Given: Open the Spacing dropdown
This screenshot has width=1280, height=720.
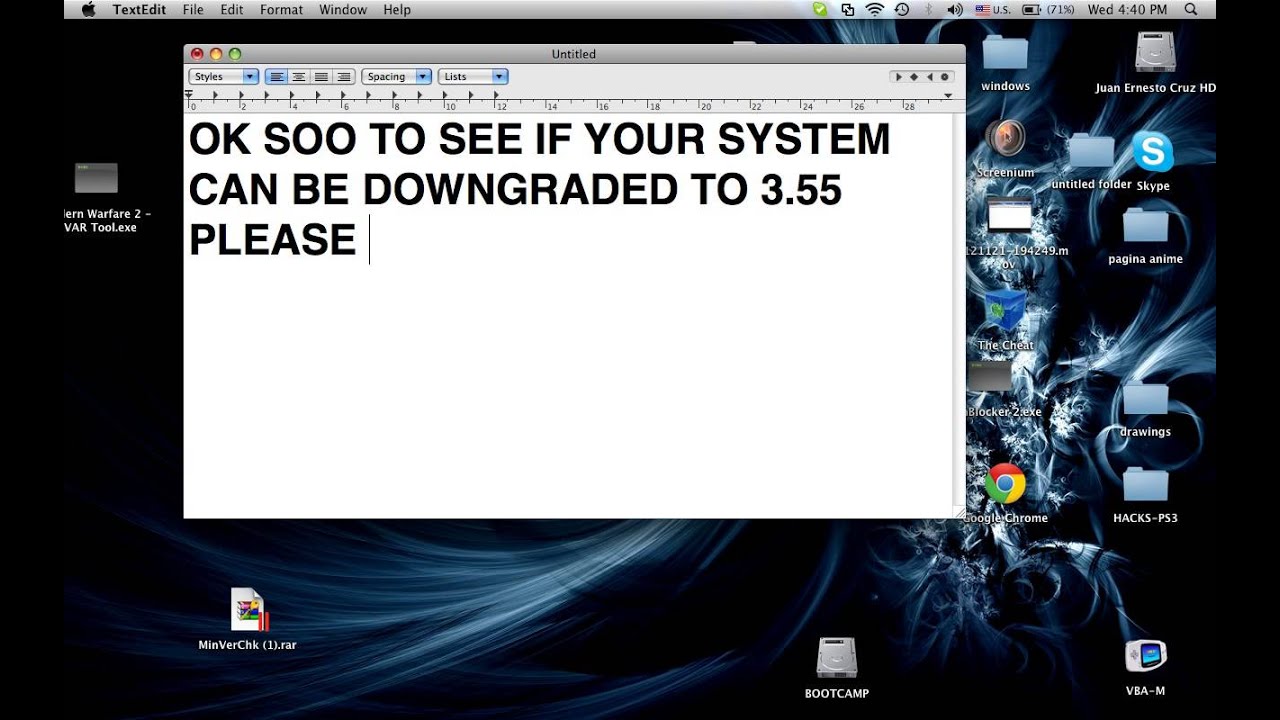Looking at the screenshot, I should tap(397, 77).
